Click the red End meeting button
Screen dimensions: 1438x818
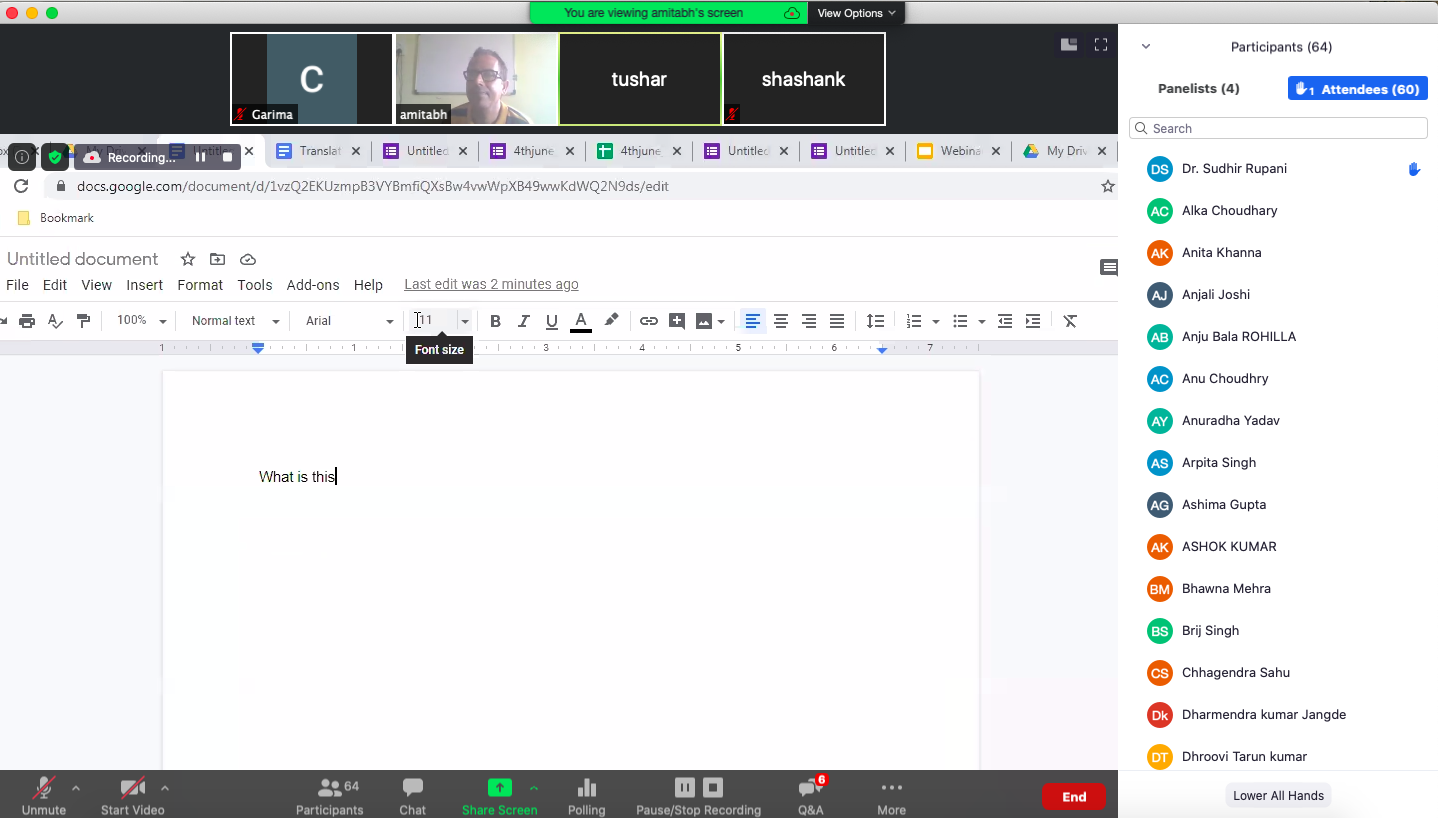pyautogui.click(x=1073, y=797)
